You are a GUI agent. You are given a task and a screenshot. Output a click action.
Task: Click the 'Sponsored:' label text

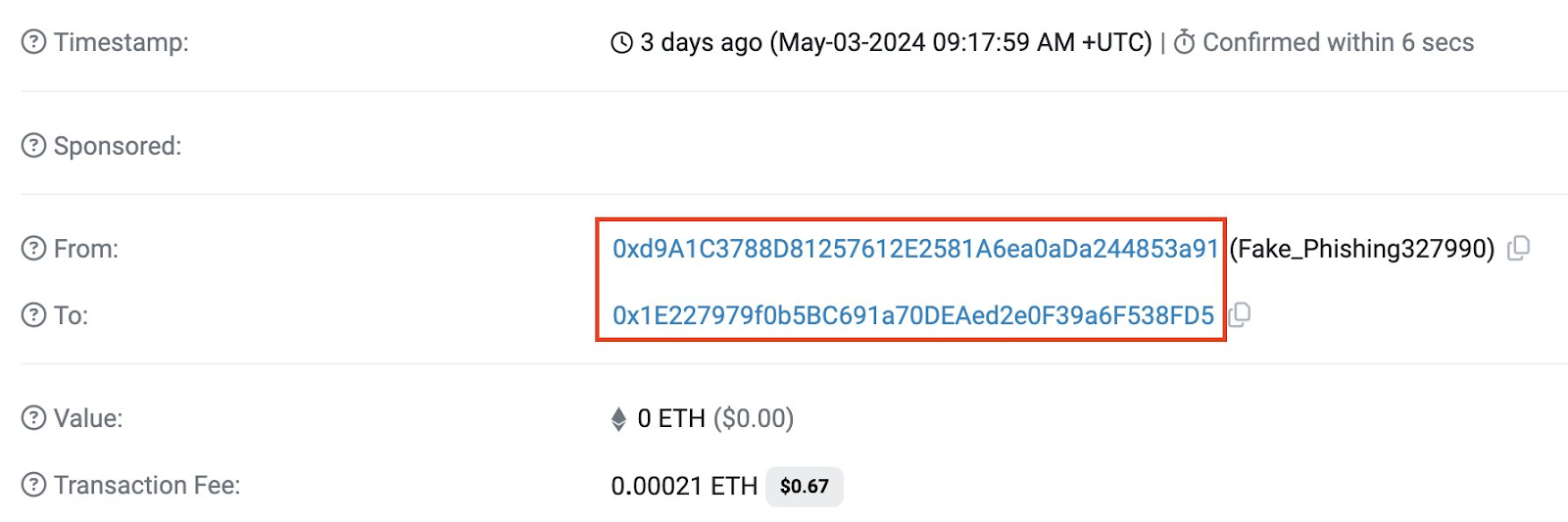pyautogui.click(x=118, y=146)
